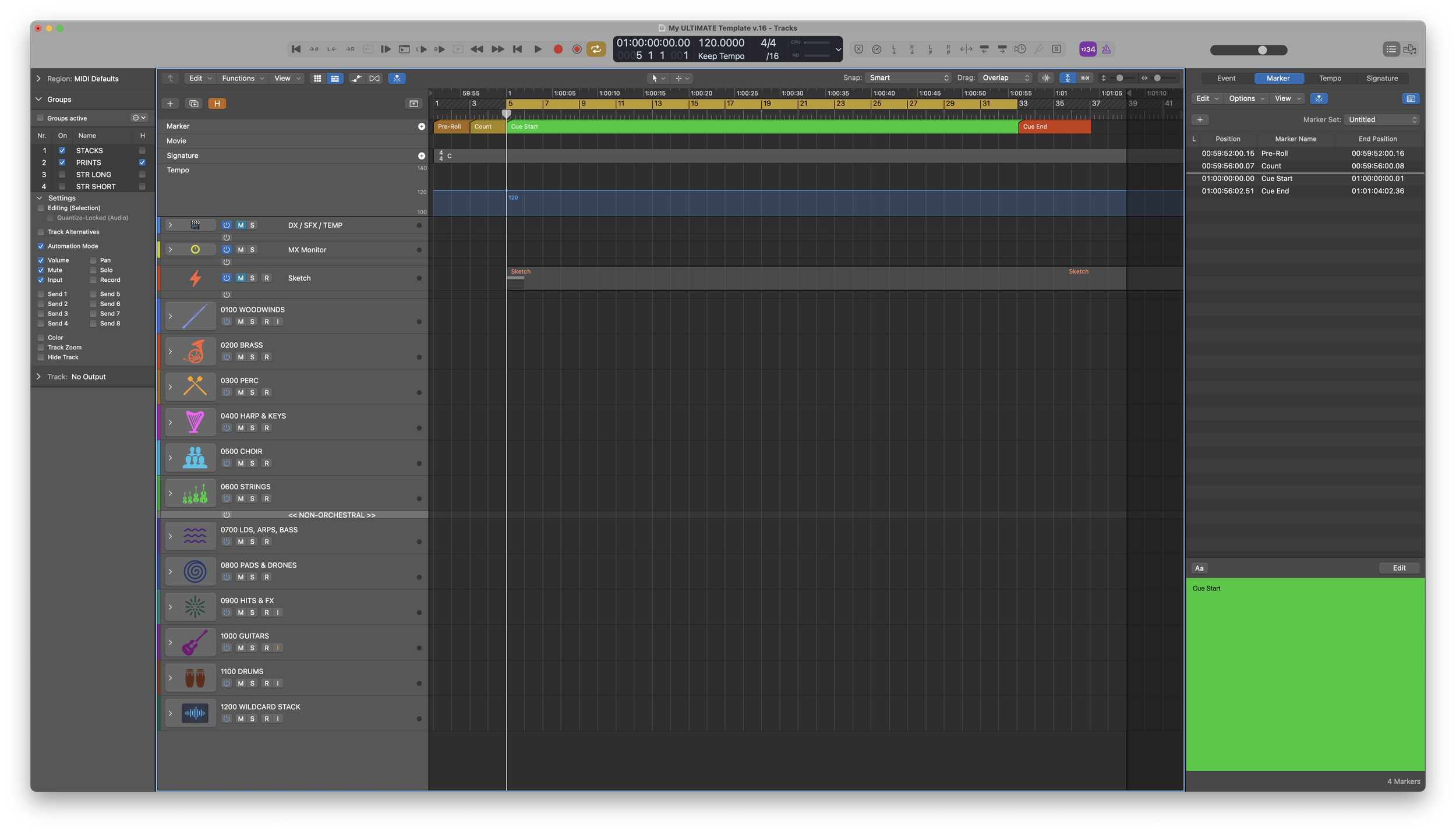Click the harp icon on 0400 HARP & KEYS
Image resolution: width=1456 pixels, height=832 pixels.
point(195,422)
